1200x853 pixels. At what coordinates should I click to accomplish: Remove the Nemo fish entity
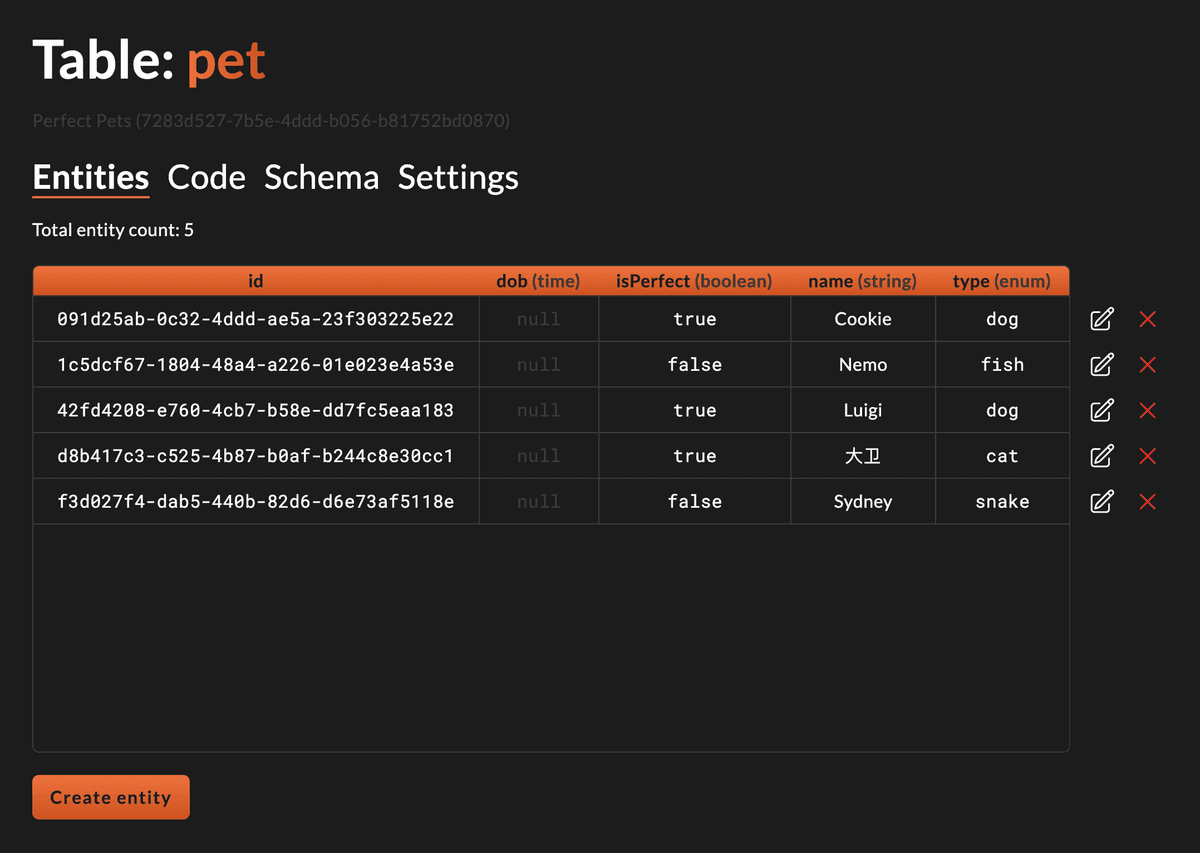(1148, 365)
